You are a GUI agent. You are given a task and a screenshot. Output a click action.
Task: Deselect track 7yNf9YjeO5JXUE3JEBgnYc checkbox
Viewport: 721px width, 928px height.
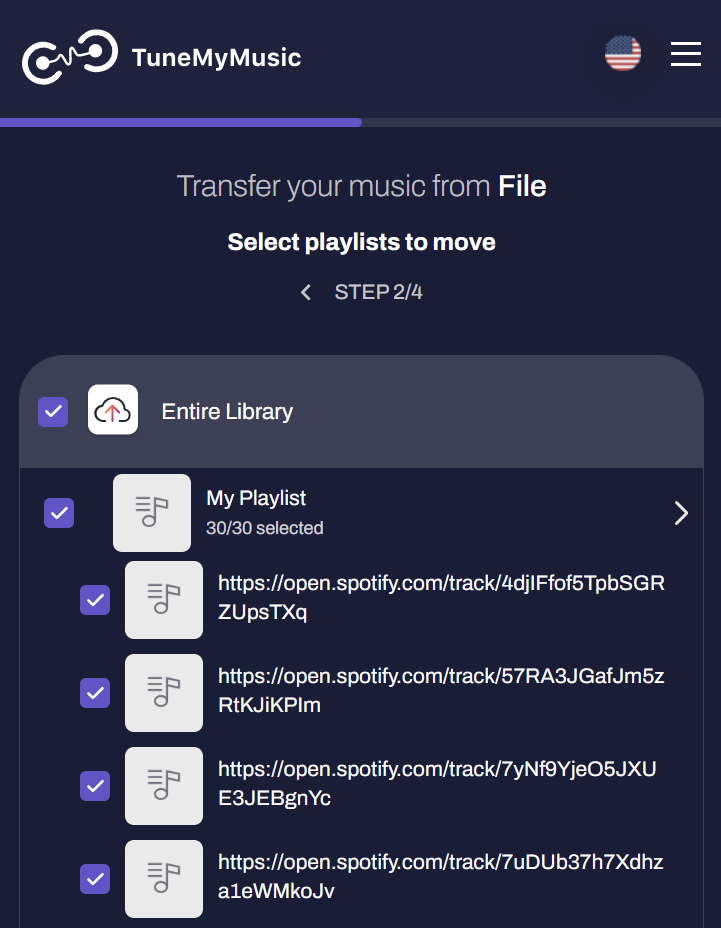[x=95, y=786]
